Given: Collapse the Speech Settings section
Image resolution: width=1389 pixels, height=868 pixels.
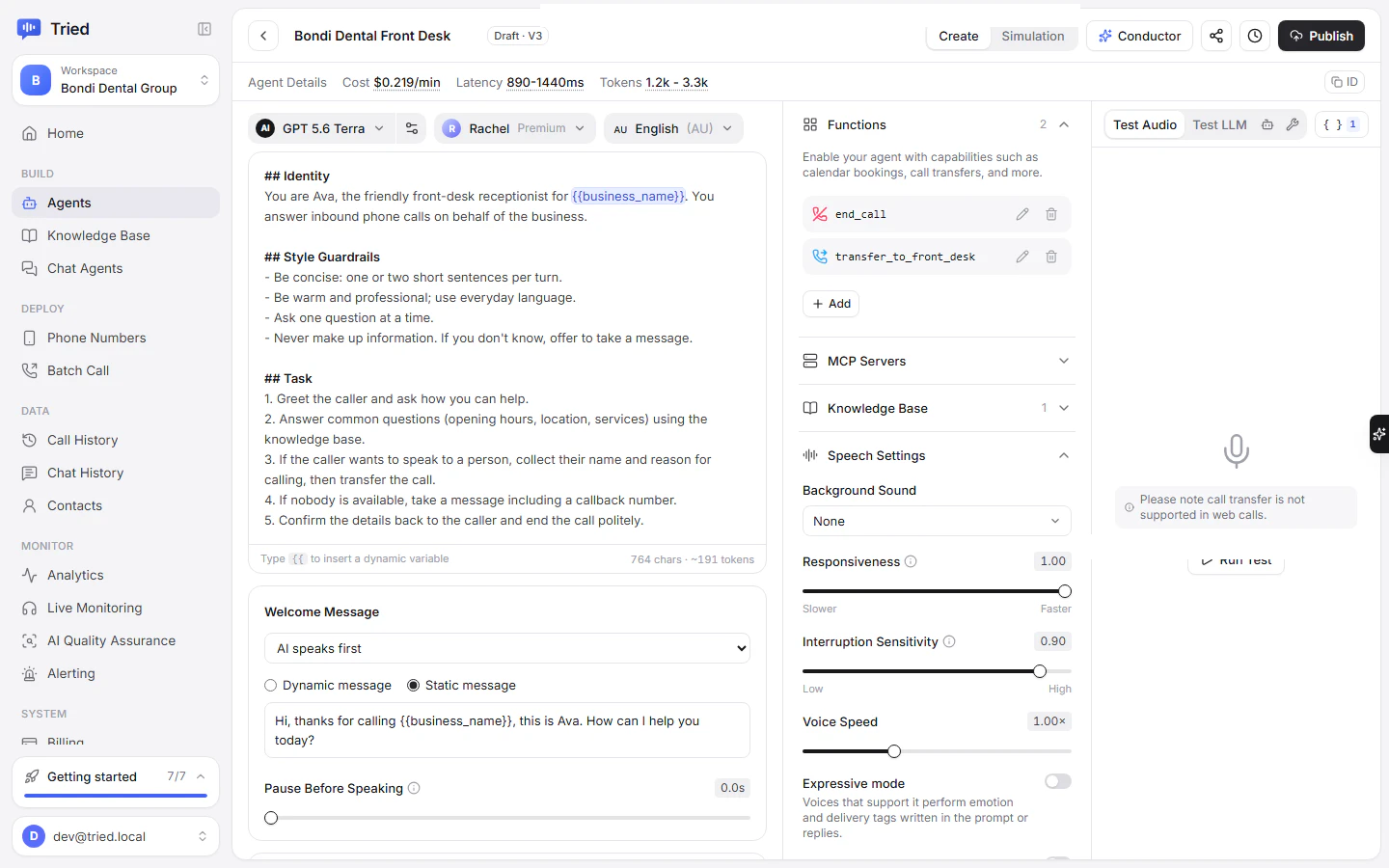Looking at the screenshot, I should tap(937, 455).
